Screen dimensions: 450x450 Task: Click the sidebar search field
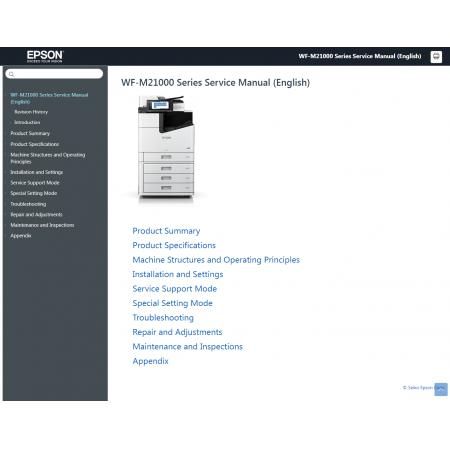tap(54, 74)
